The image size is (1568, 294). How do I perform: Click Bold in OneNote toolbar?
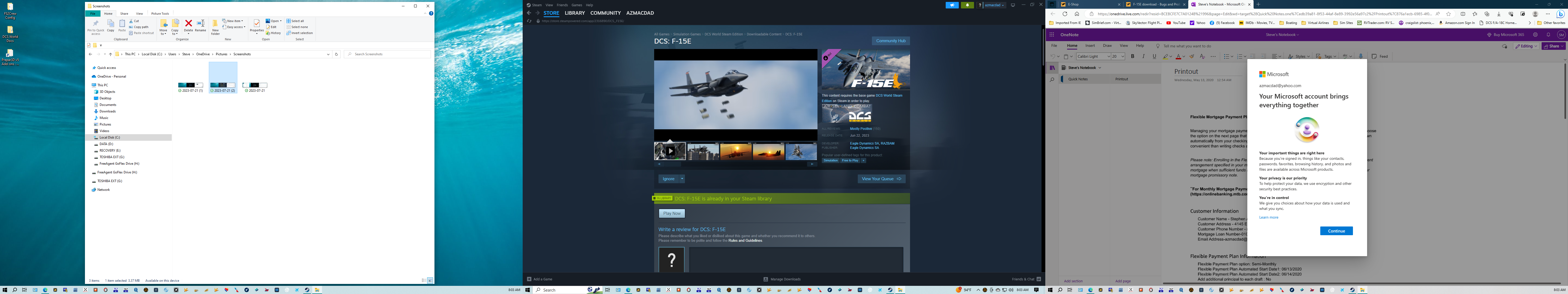pos(1132,56)
